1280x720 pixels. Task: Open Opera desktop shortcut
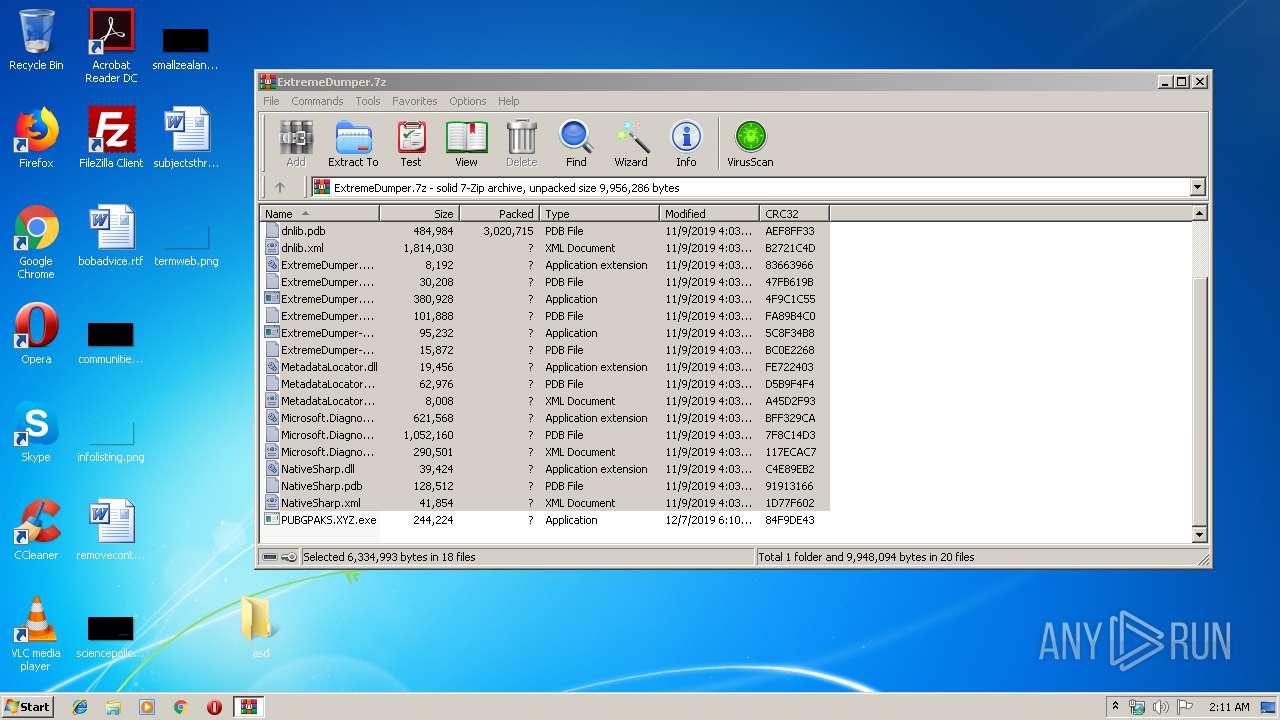[36, 334]
